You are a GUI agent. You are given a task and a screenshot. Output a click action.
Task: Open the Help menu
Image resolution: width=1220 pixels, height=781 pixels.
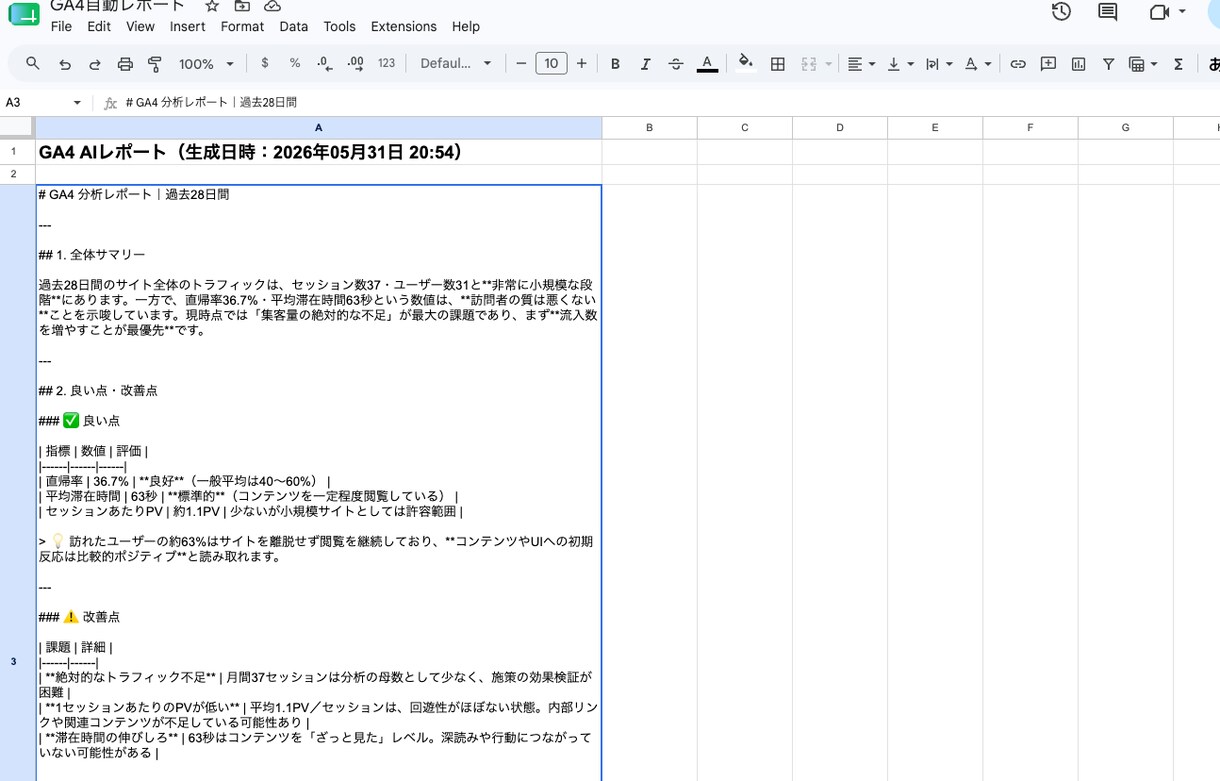[x=465, y=26]
